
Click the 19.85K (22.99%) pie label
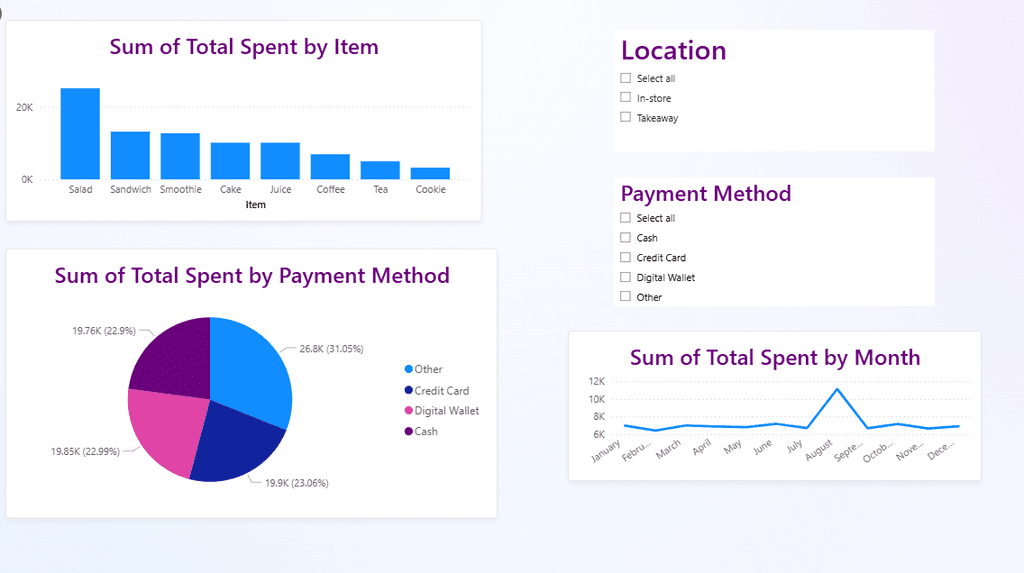click(x=86, y=451)
